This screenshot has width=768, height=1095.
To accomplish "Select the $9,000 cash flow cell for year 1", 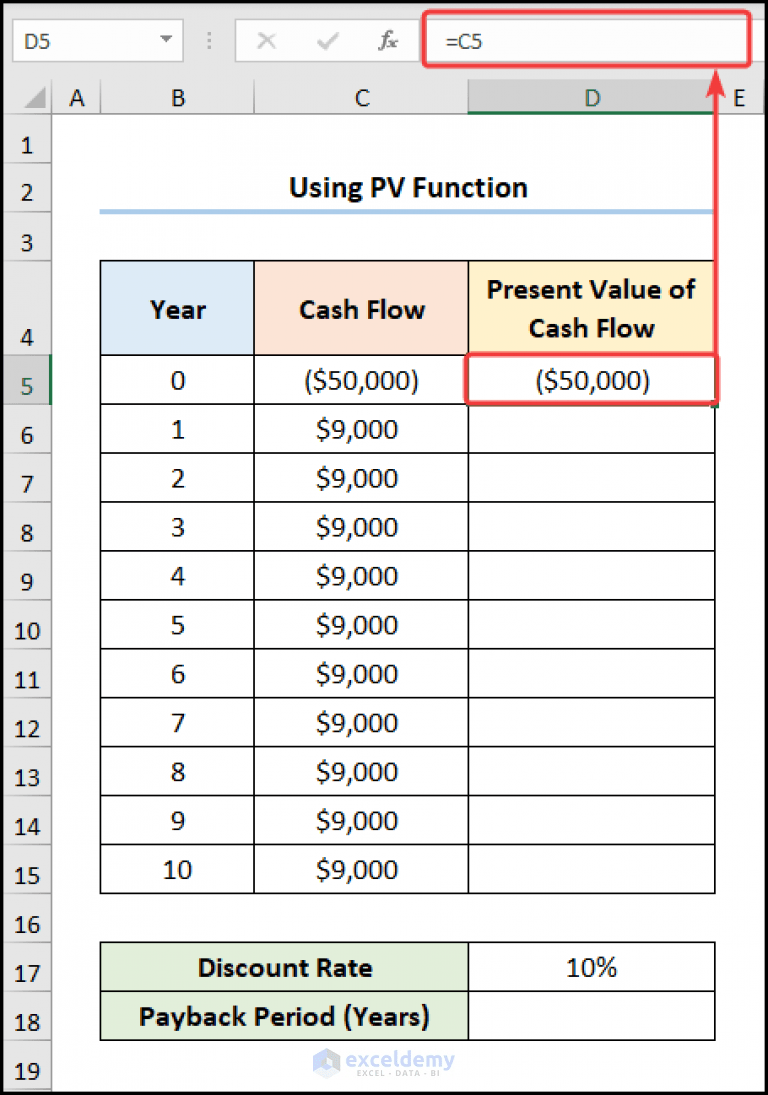I will [x=361, y=429].
